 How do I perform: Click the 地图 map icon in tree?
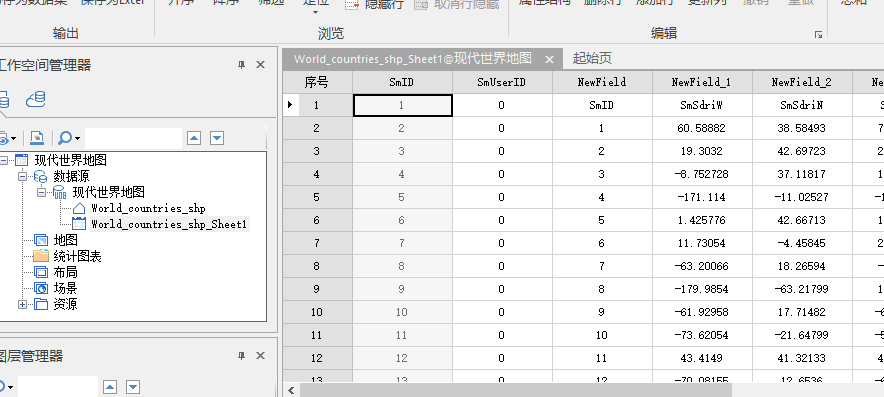click(x=41, y=240)
